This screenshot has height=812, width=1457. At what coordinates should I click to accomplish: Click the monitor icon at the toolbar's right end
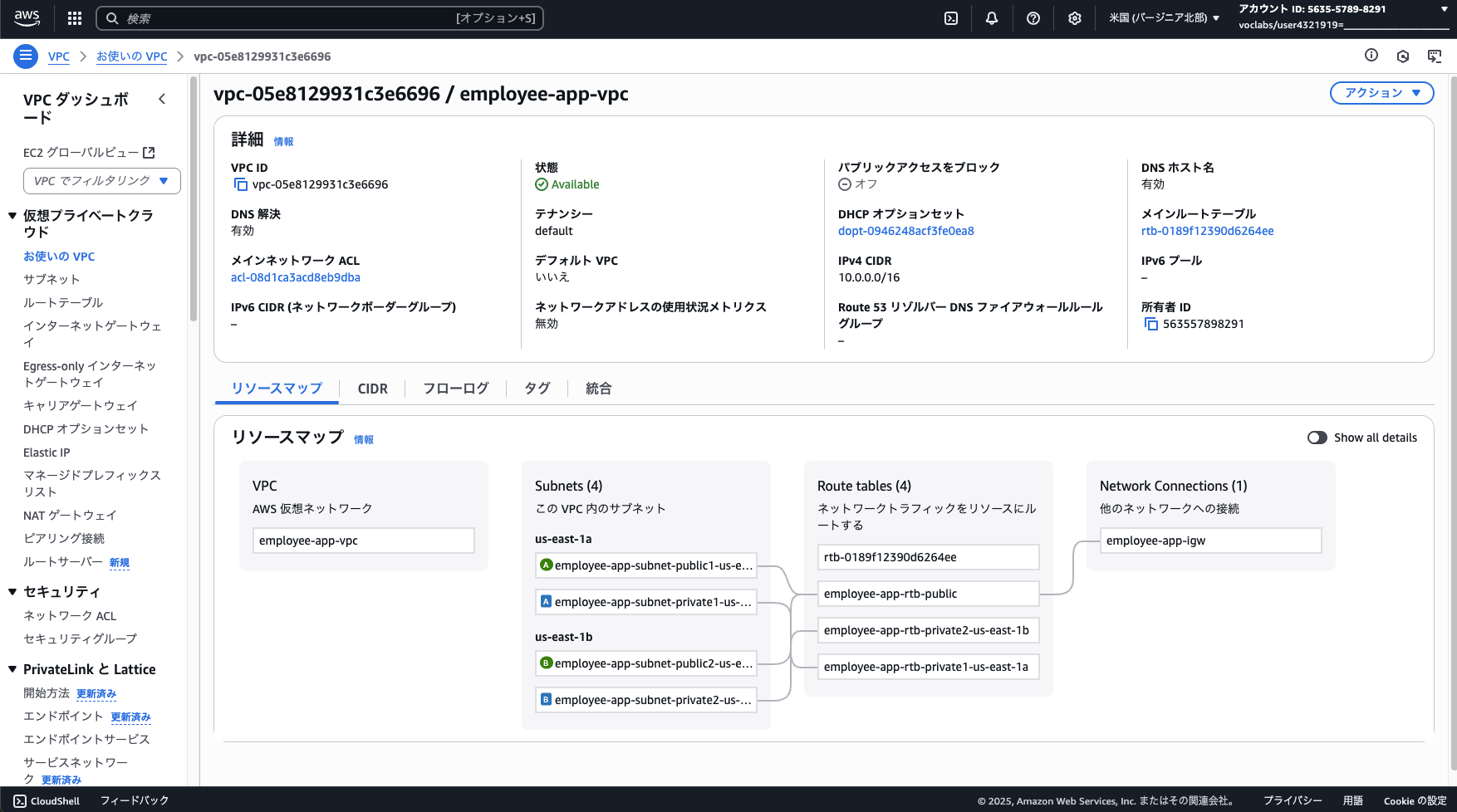tap(1435, 56)
